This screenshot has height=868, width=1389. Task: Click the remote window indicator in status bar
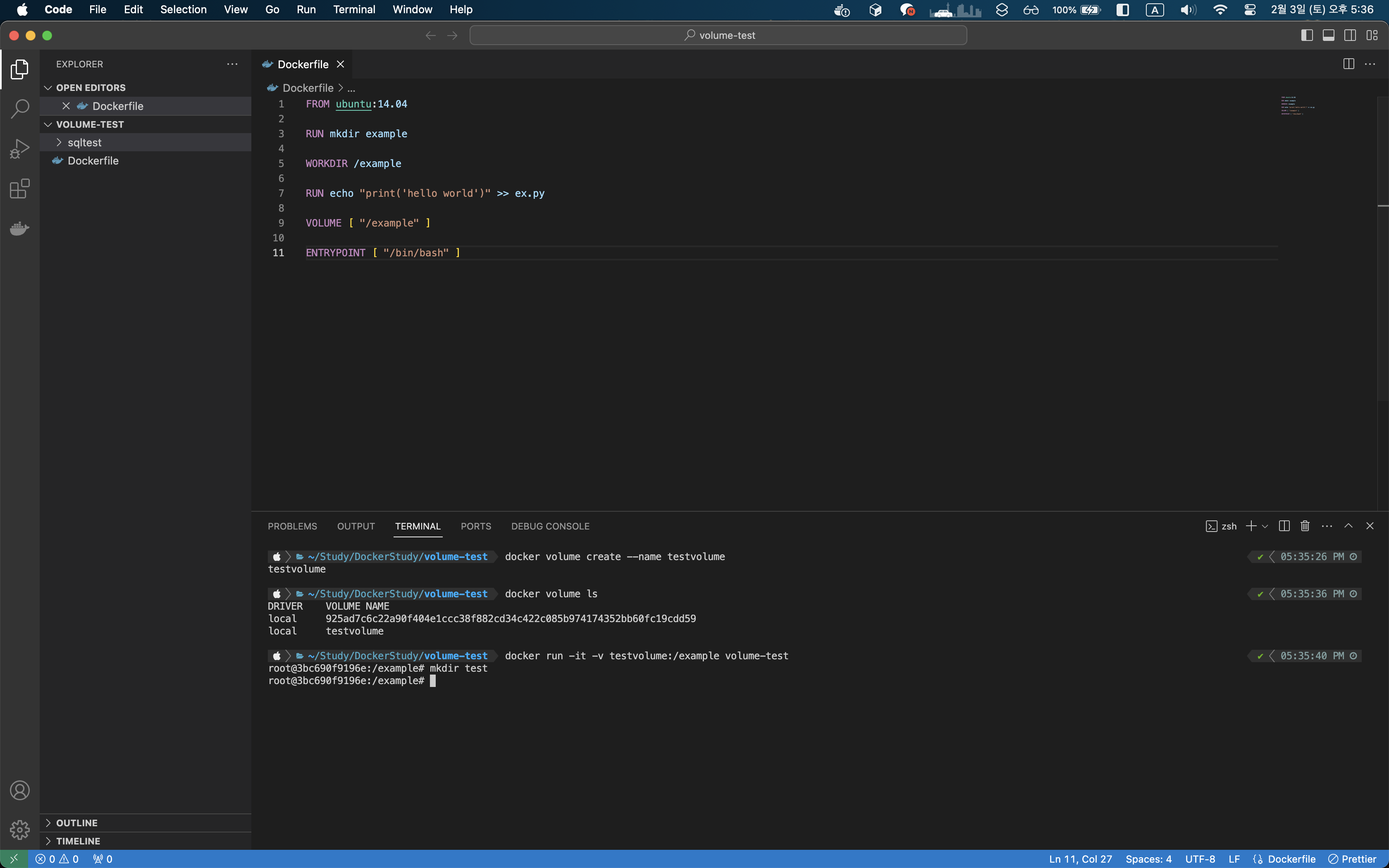click(x=14, y=859)
